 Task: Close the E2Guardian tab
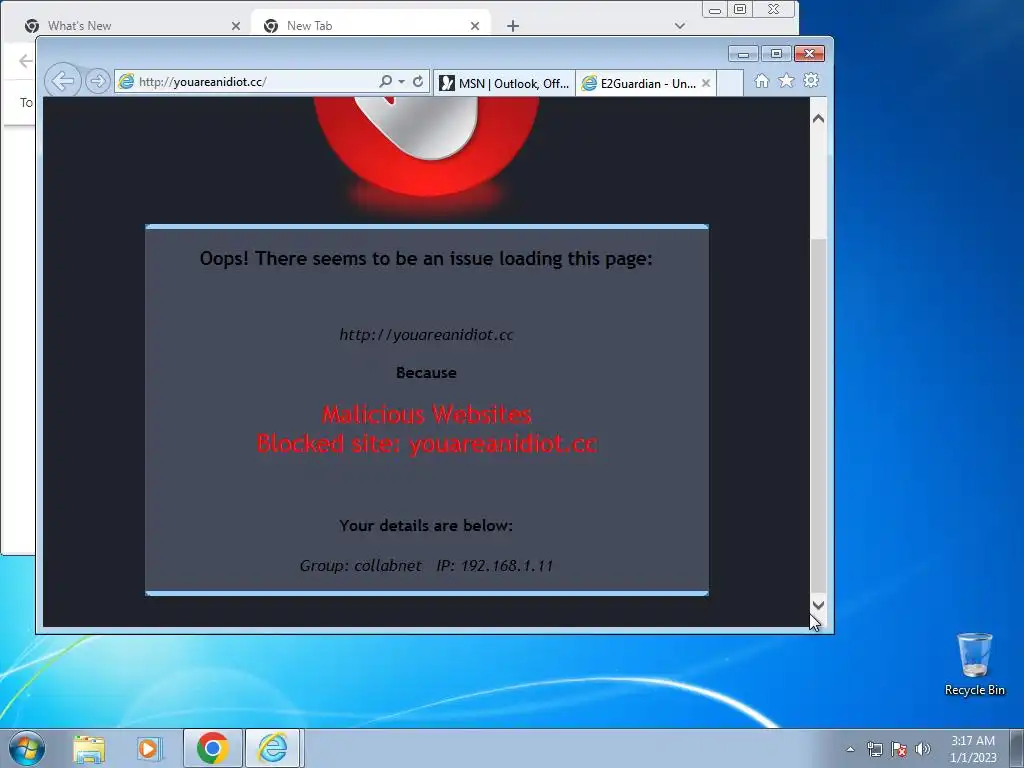click(706, 84)
